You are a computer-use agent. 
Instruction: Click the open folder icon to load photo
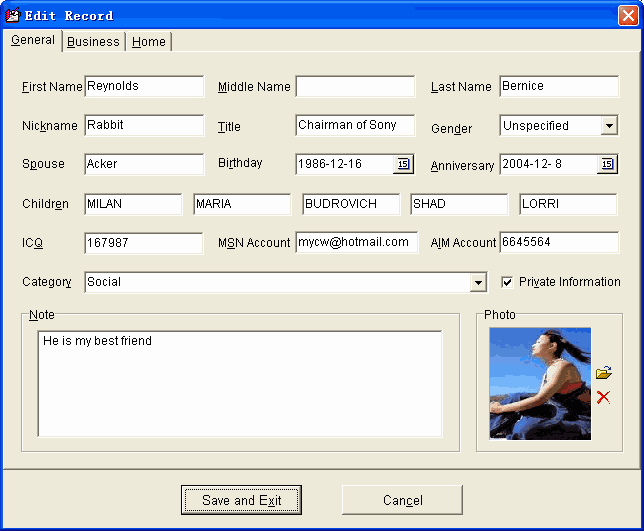pos(603,373)
